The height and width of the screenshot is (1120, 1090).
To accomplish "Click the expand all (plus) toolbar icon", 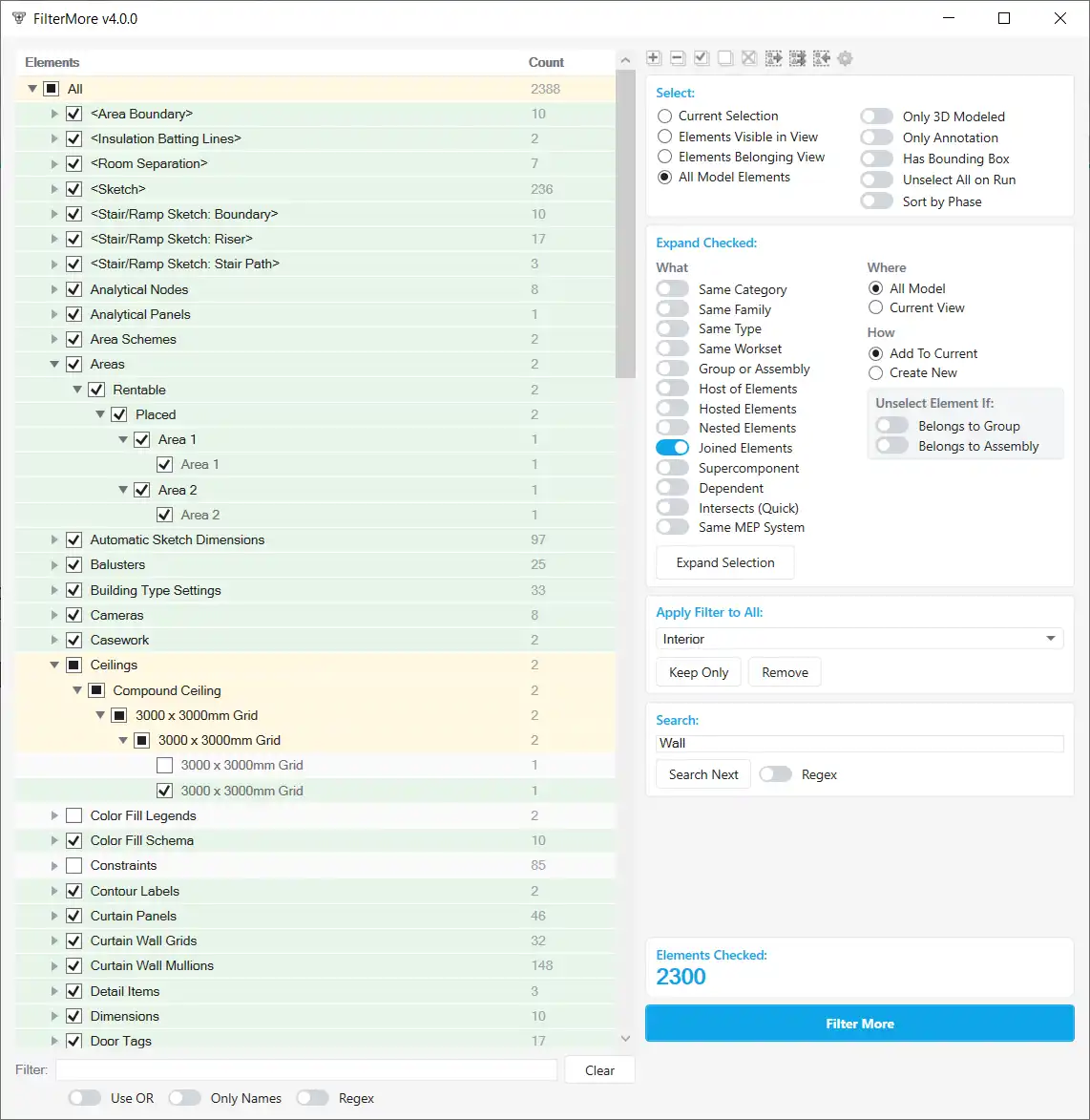I will (x=654, y=58).
